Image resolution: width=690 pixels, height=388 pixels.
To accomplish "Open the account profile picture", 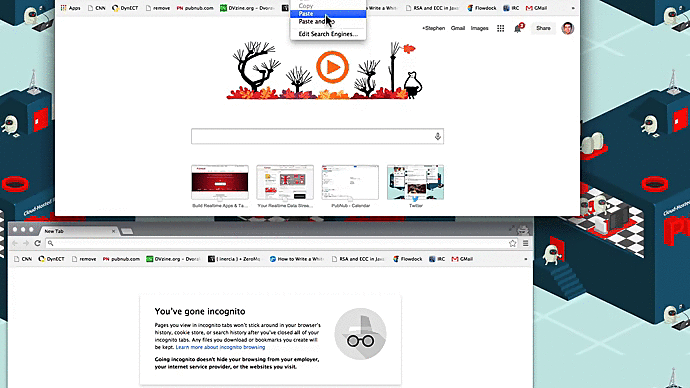I will coord(568,28).
